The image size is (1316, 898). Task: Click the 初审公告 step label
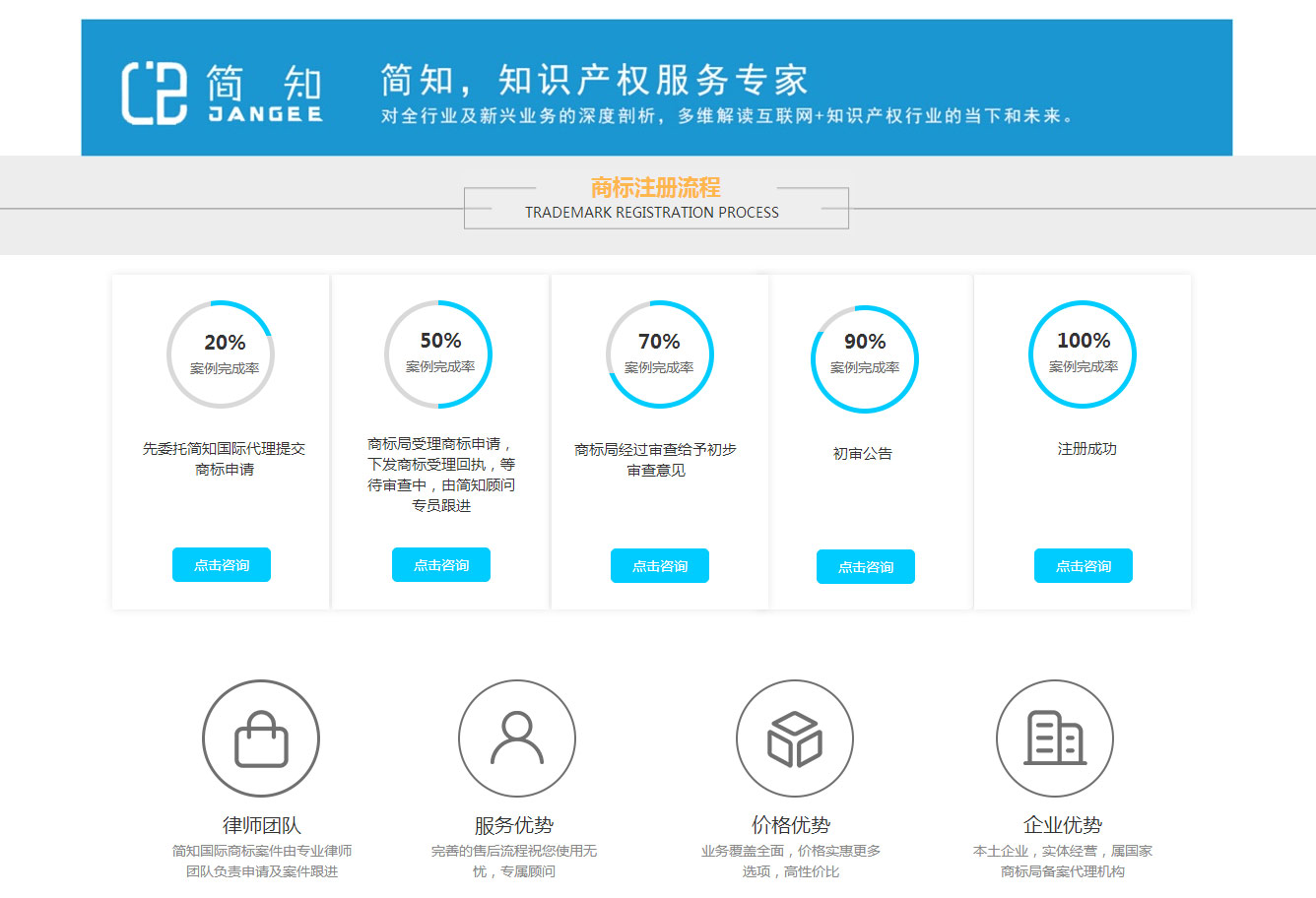[x=863, y=454]
